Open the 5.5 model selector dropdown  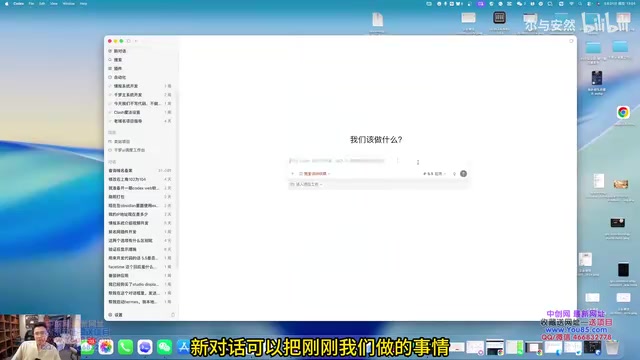(x=435, y=174)
